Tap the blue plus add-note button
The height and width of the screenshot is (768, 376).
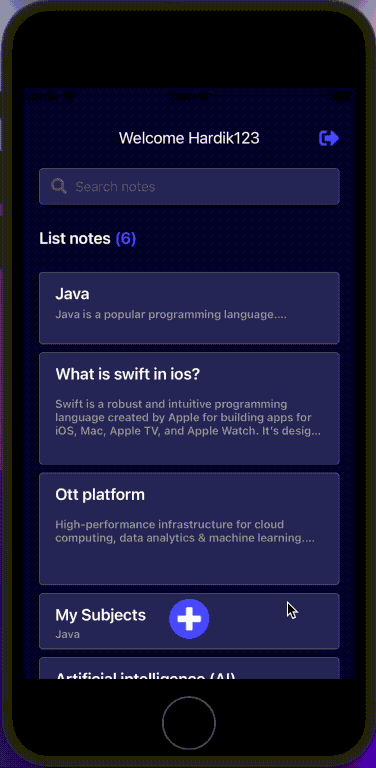click(x=189, y=619)
